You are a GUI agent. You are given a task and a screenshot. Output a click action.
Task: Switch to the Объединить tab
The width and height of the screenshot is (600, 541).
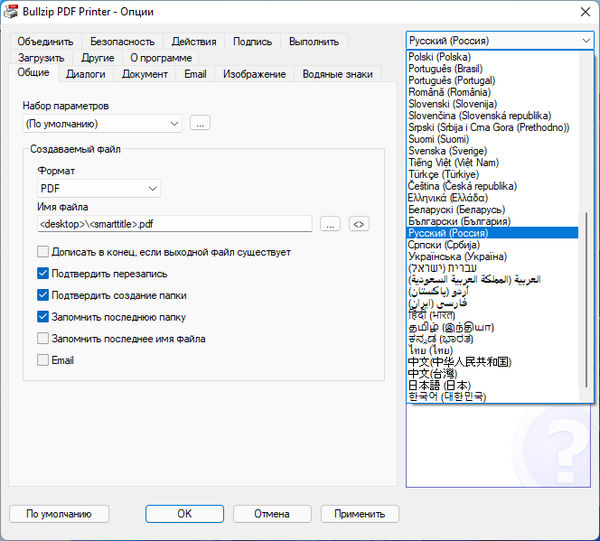pyautogui.click(x=45, y=42)
